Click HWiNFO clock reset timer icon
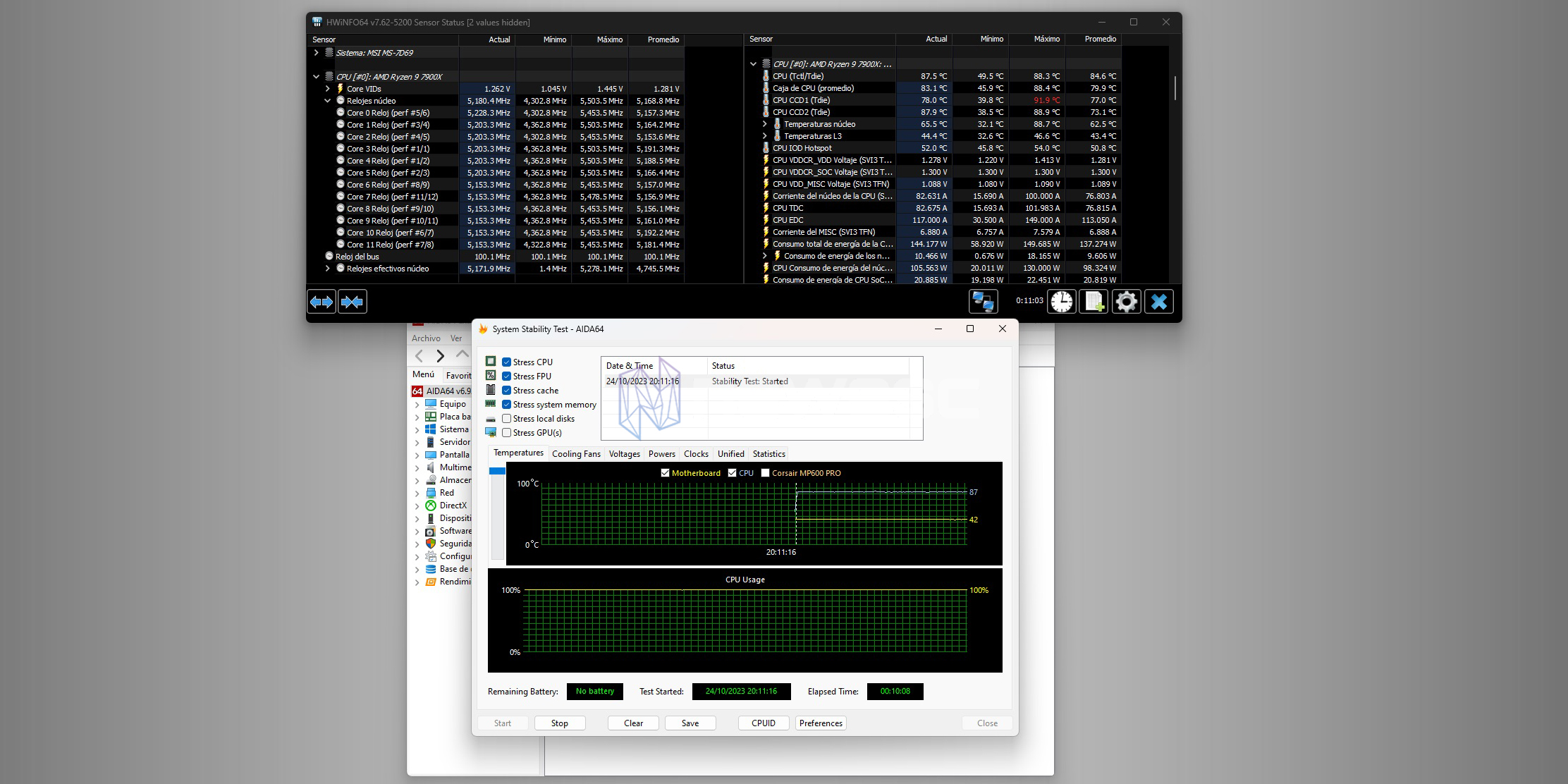Image resolution: width=1568 pixels, height=784 pixels. click(1062, 302)
